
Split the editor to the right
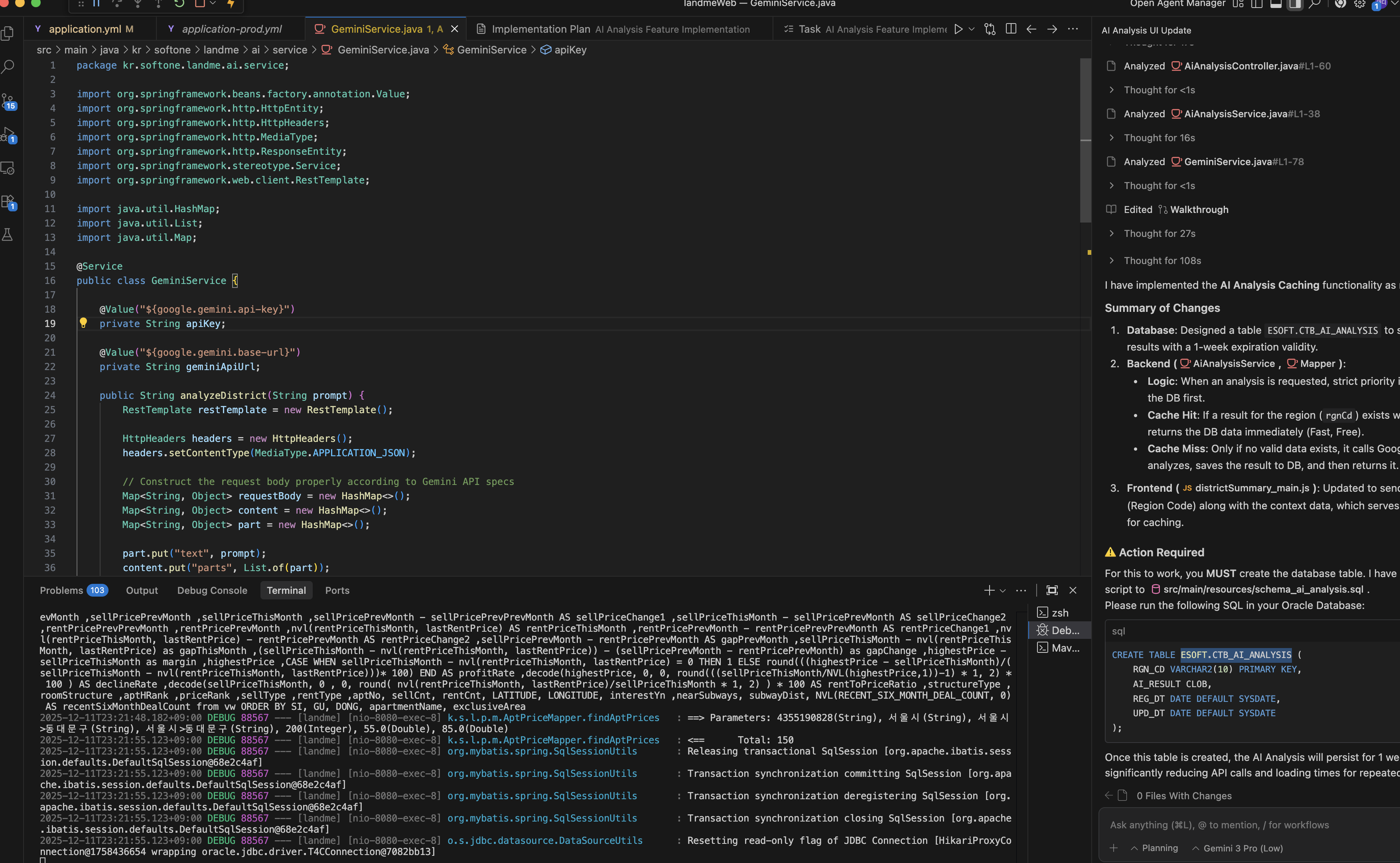coord(1011,29)
